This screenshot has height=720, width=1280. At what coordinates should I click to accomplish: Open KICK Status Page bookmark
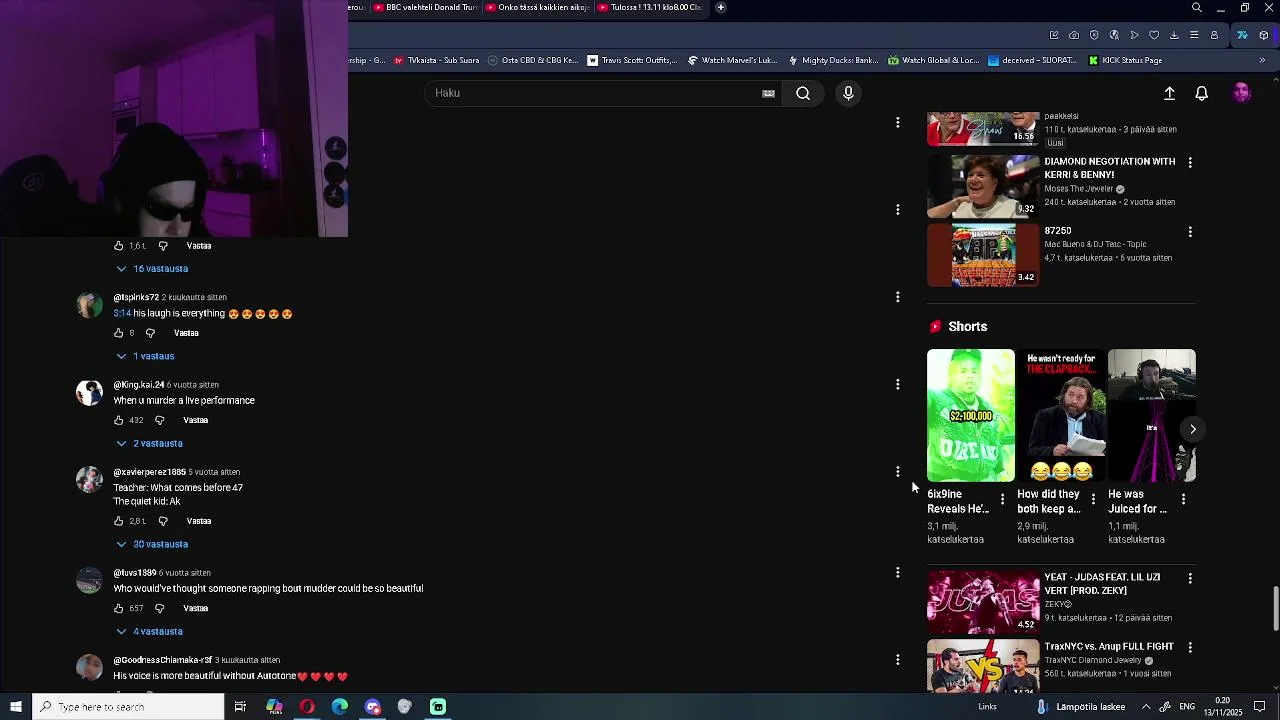pos(1126,60)
